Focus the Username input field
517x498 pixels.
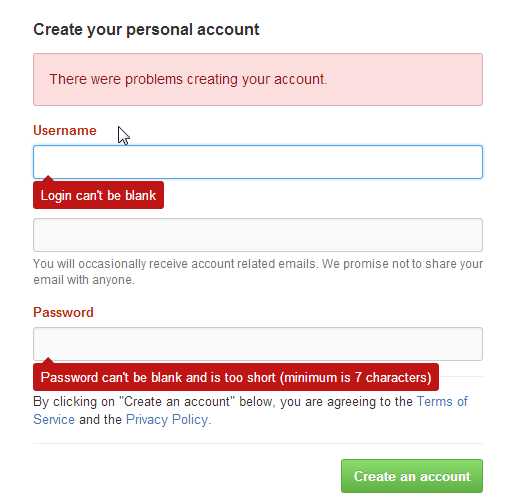point(258,162)
